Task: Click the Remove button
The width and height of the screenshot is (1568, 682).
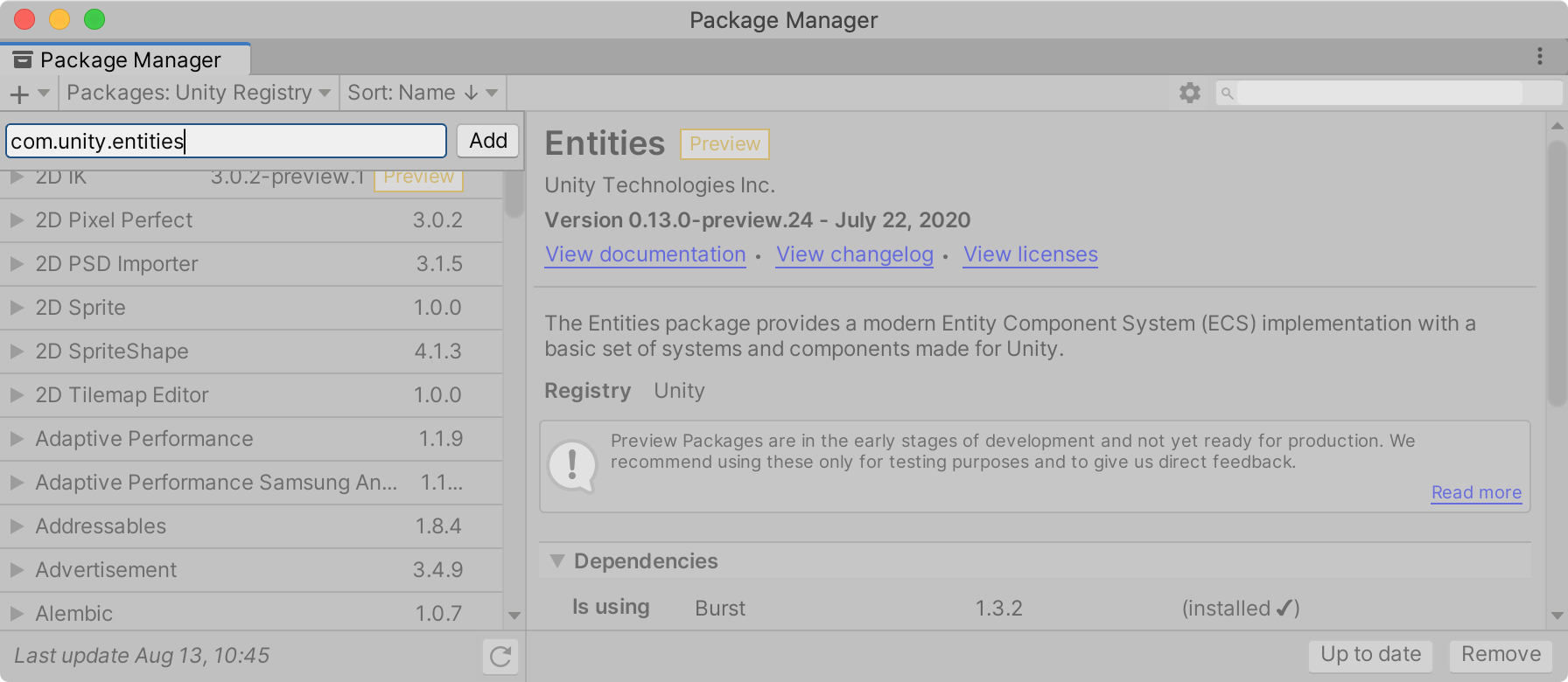Action: pos(1501,655)
